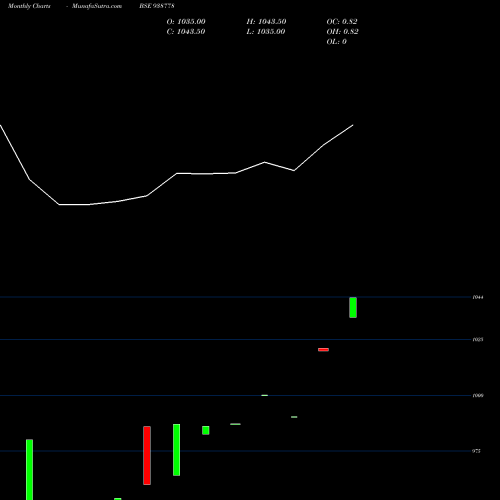Click the 975 price axis label
500x500 pixels.
point(476,451)
